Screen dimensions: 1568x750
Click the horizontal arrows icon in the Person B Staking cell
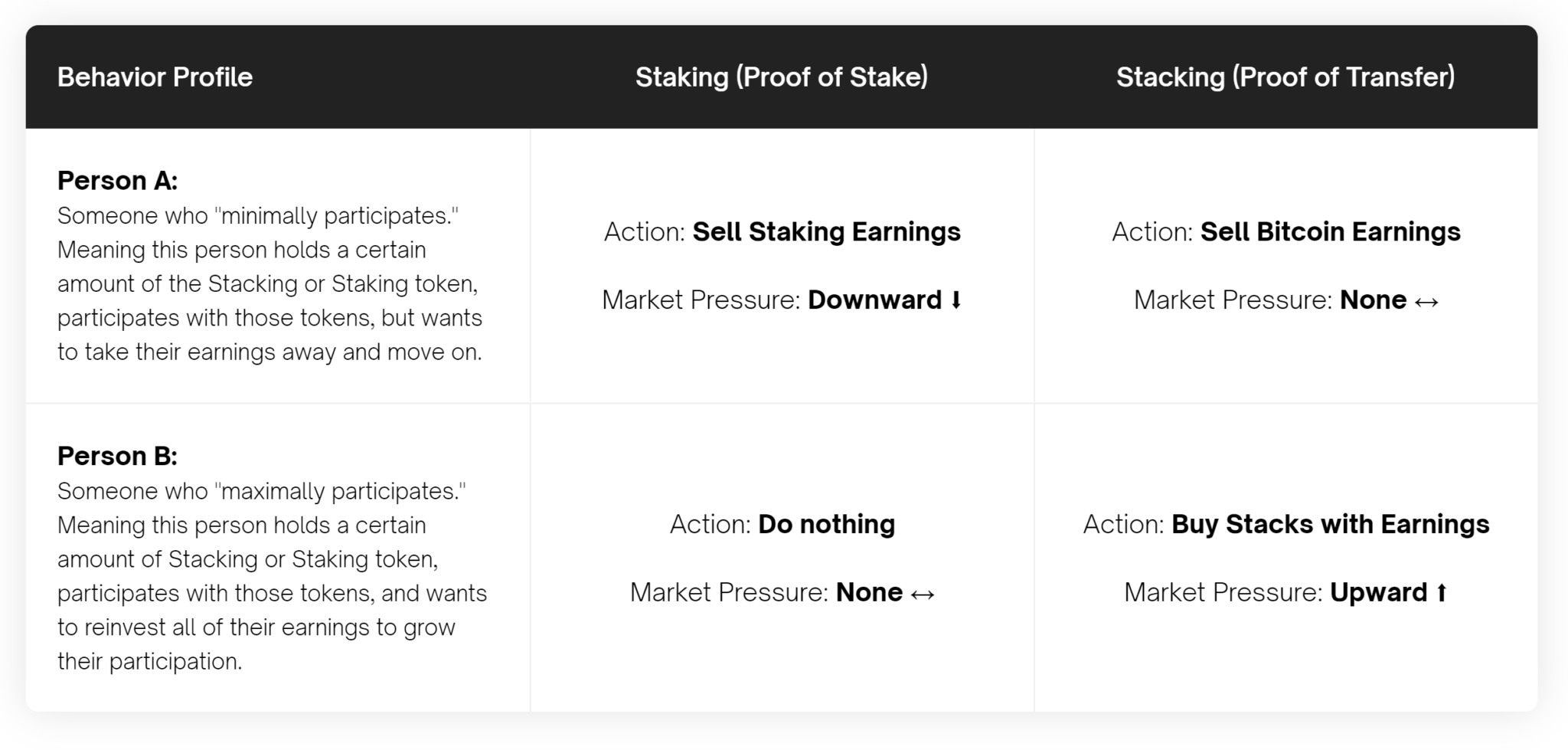(x=922, y=594)
